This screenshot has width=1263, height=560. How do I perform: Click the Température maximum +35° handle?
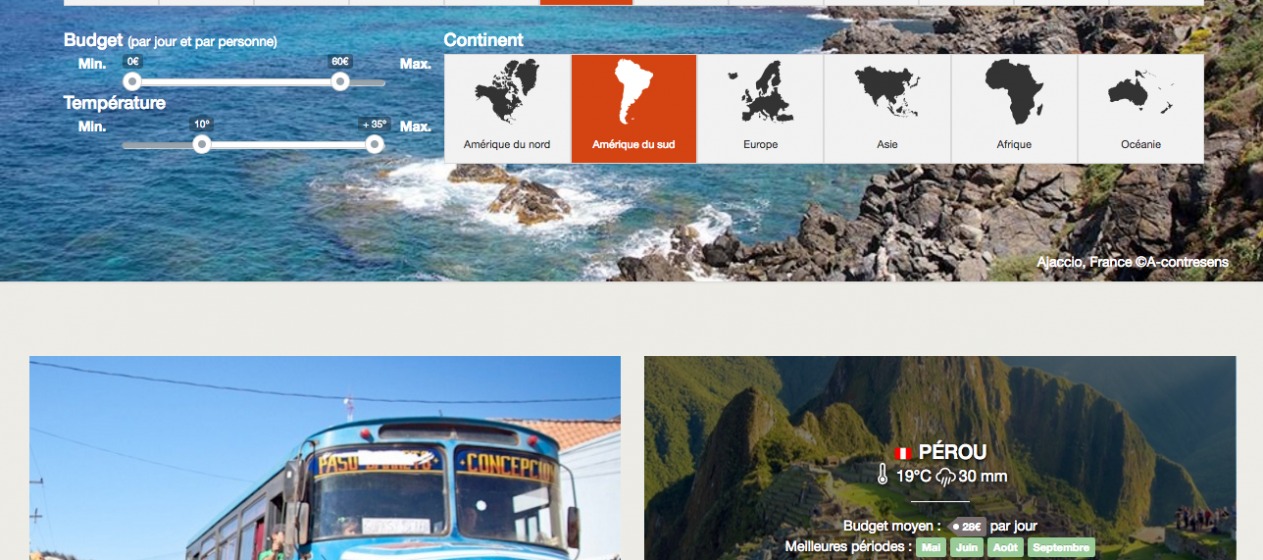(x=375, y=144)
